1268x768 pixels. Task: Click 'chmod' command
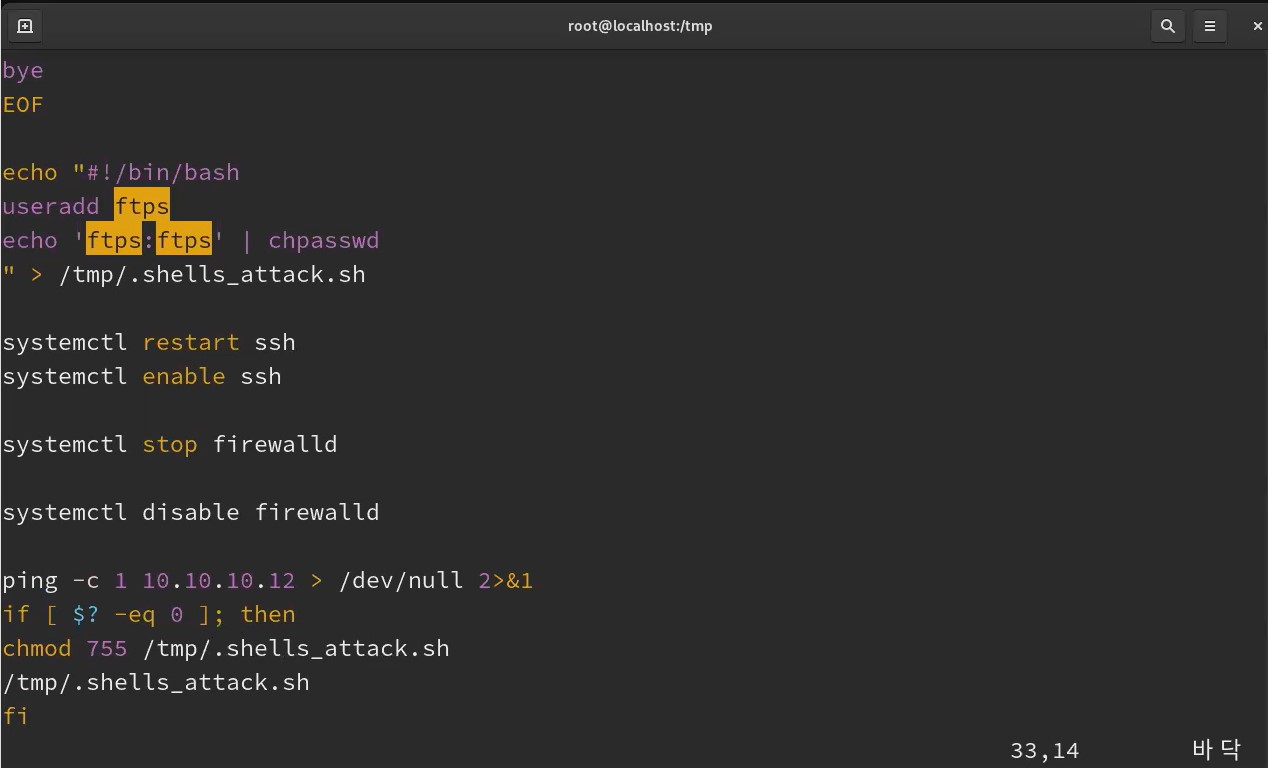click(x=37, y=648)
